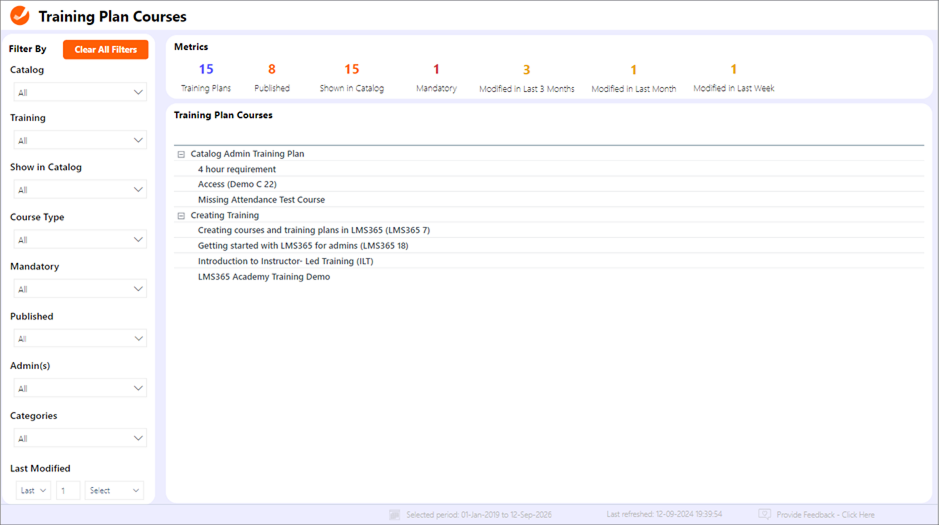Open the Last Modified 'Last' dropdown
Viewport: 939px width, 525px height.
tap(33, 491)
